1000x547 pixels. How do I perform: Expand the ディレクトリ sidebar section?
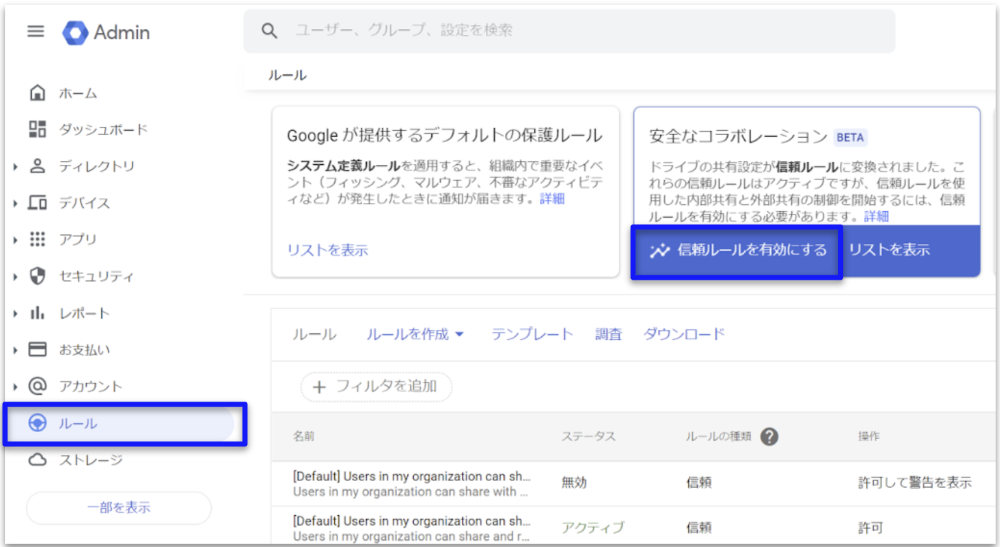pyautogui.click(x=15, y=167)
